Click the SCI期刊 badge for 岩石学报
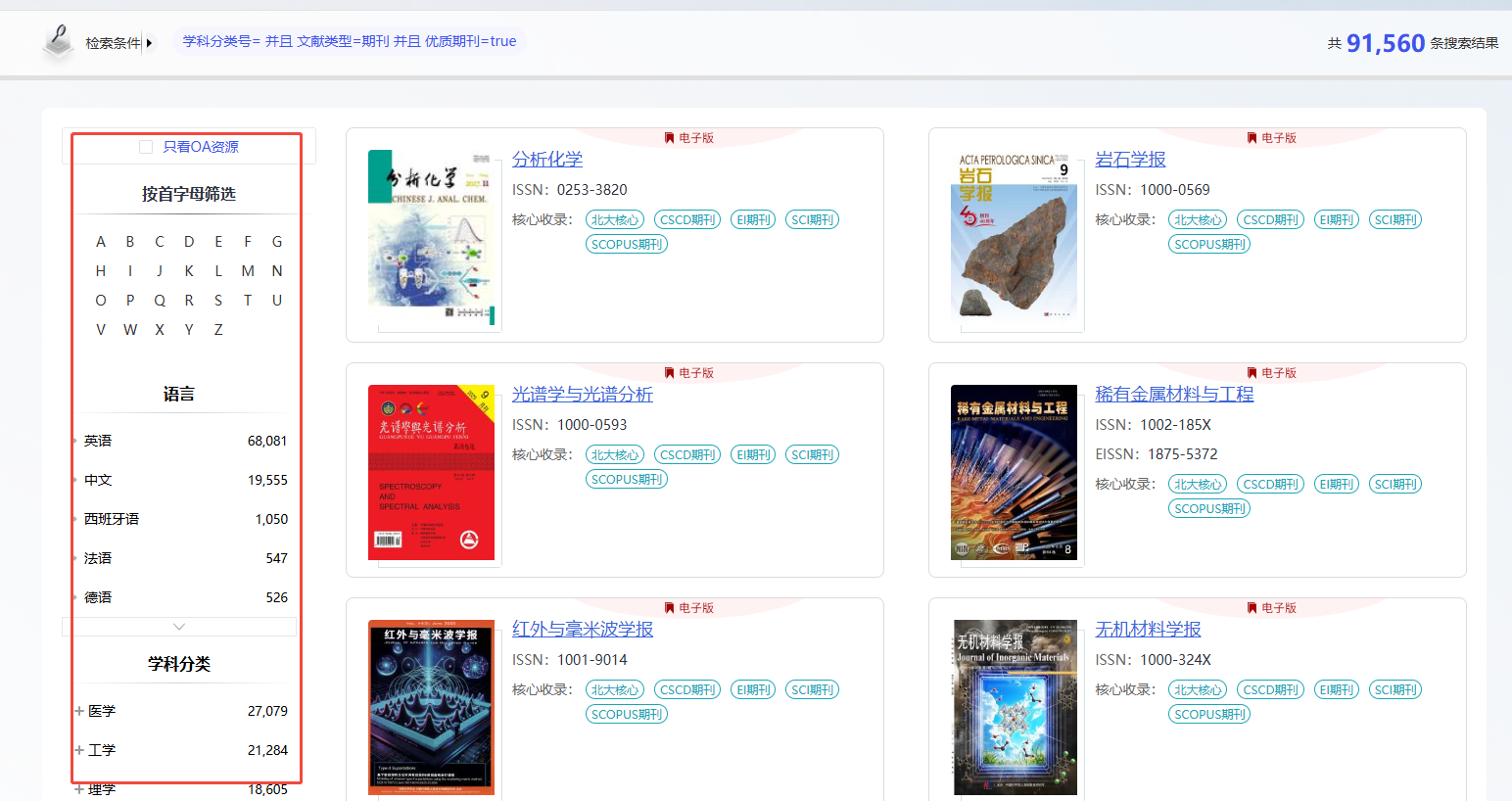Screen dimensions: 1512x801 point(1394,219)
